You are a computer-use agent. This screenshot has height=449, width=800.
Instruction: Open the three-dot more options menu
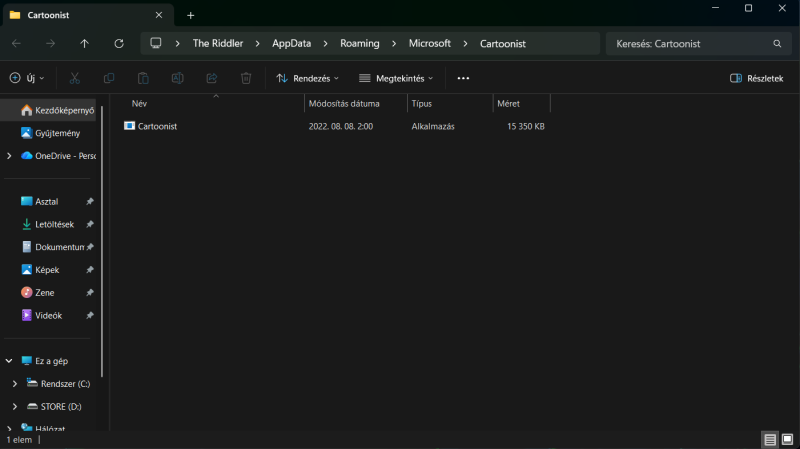pyautogui.click(x=463, y=78)
